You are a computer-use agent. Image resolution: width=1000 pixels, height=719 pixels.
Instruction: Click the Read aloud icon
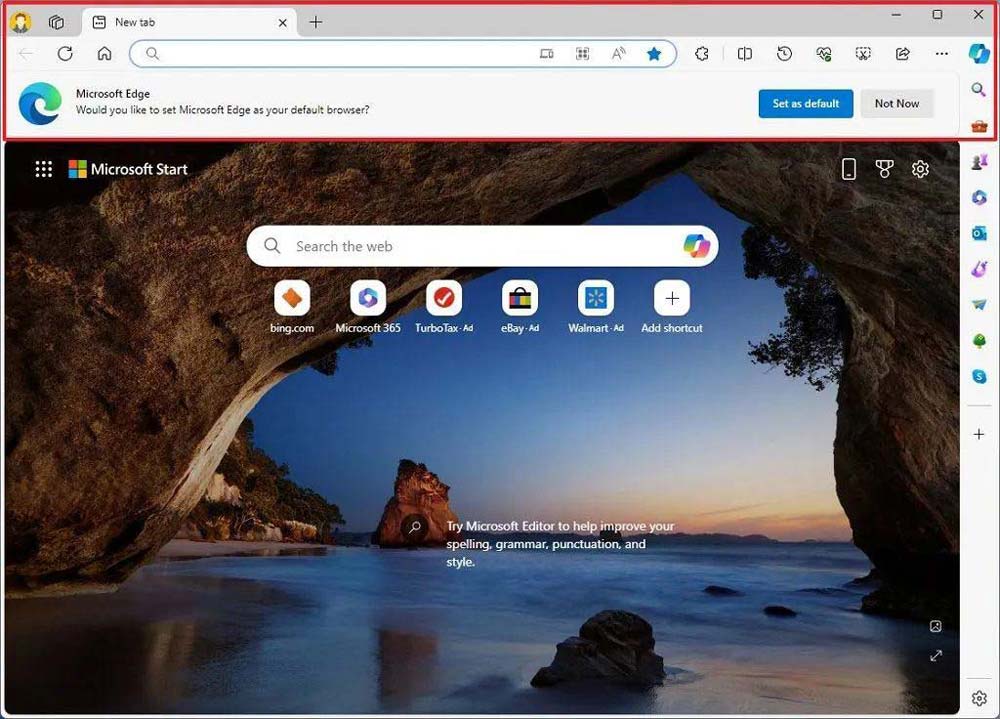(617, 54)
